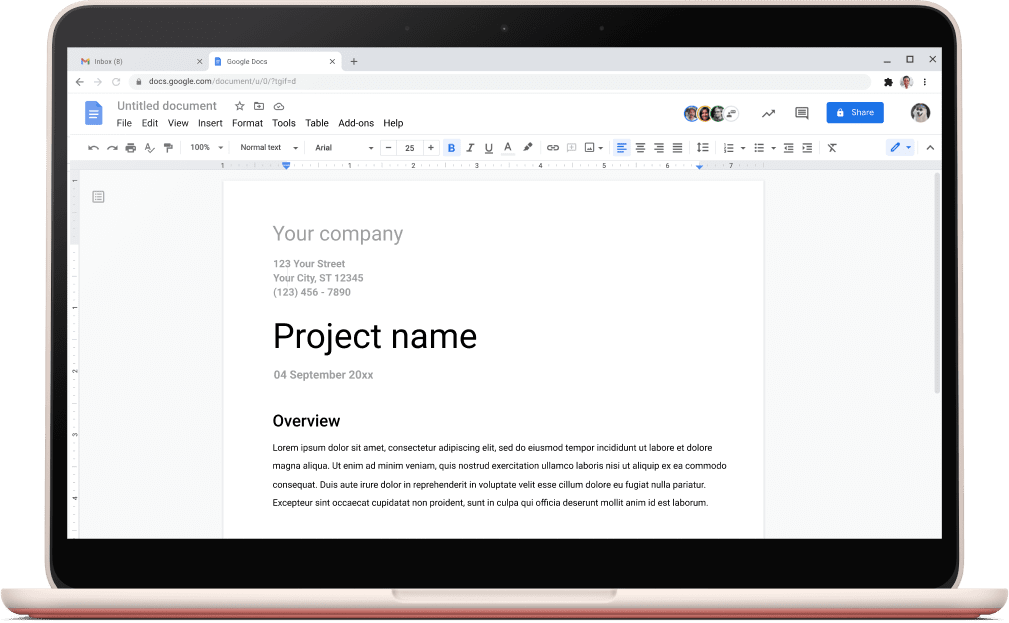Open the text color picker

pos(508,147)
